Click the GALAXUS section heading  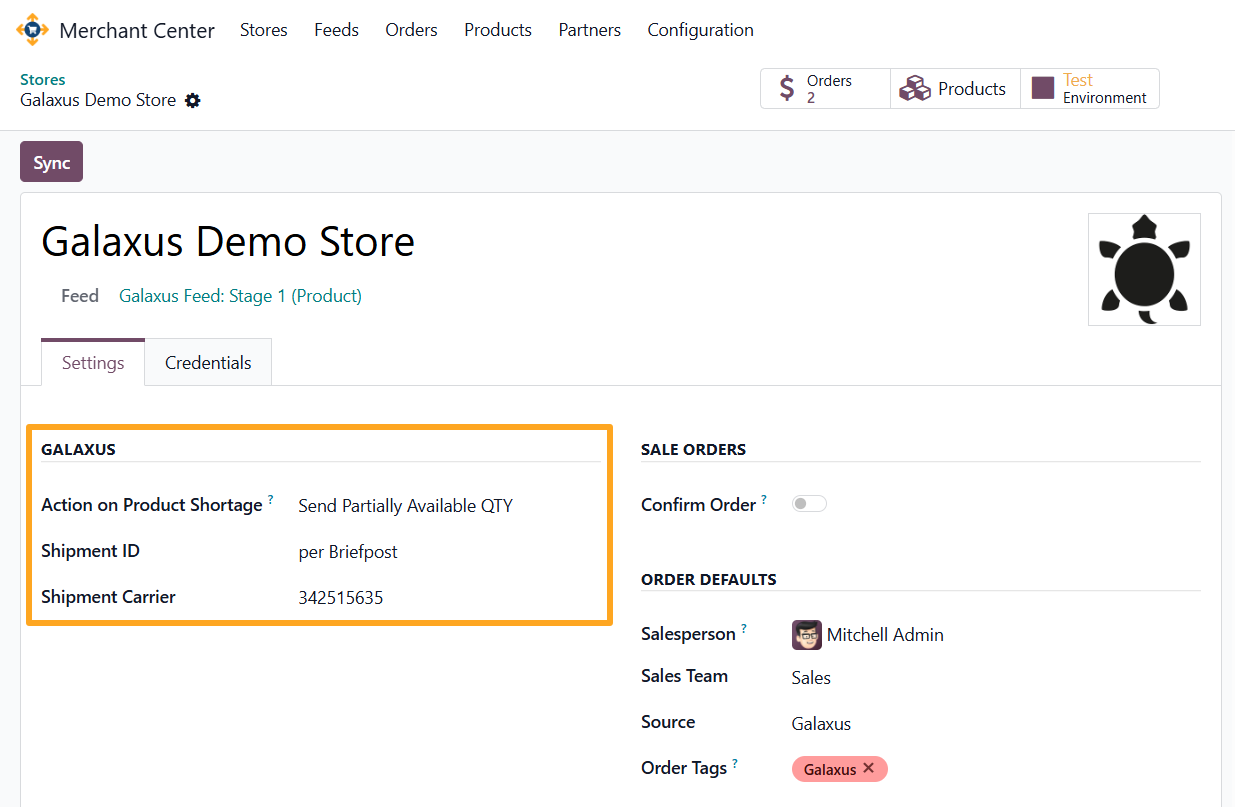(x=78, y=450)
